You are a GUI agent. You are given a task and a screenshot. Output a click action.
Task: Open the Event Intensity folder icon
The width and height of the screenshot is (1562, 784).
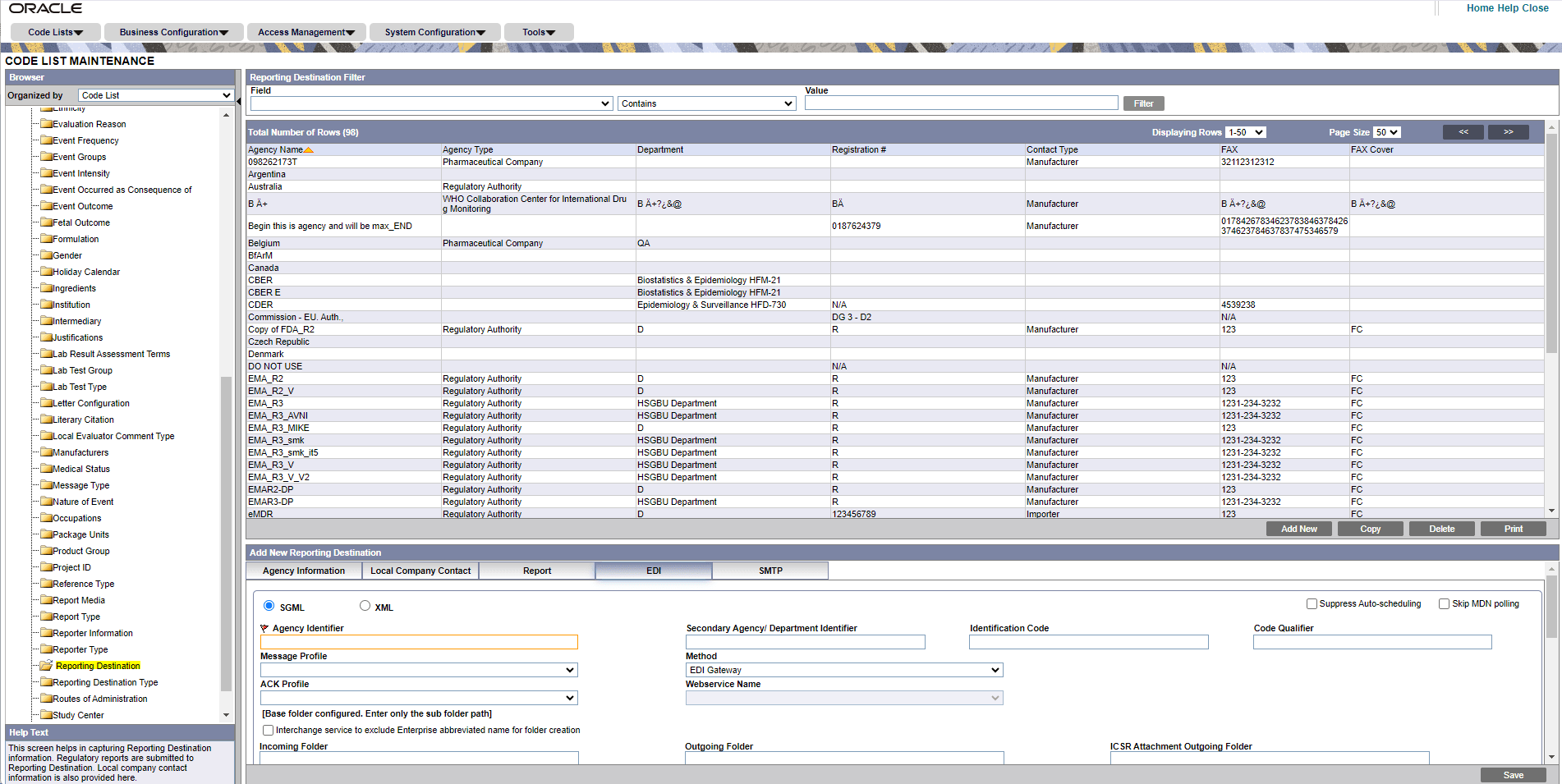point(47,173)
